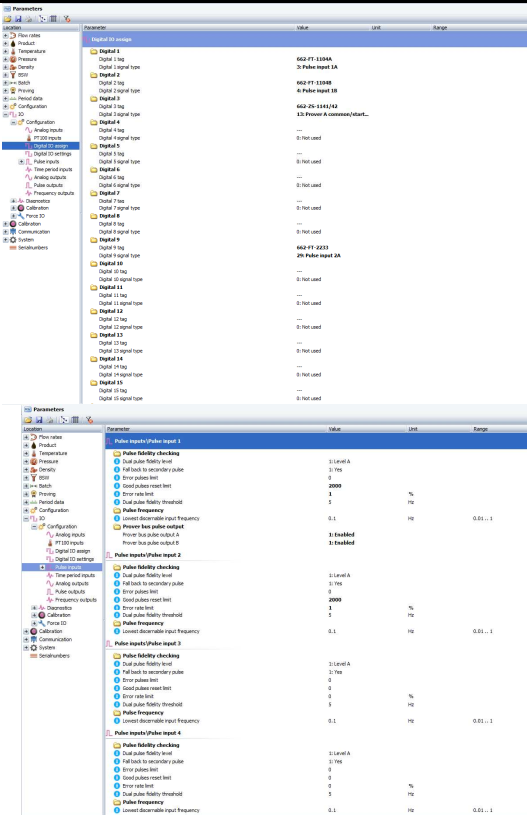Click columns grid icon in Pulse inputs window toolbar

75,420
